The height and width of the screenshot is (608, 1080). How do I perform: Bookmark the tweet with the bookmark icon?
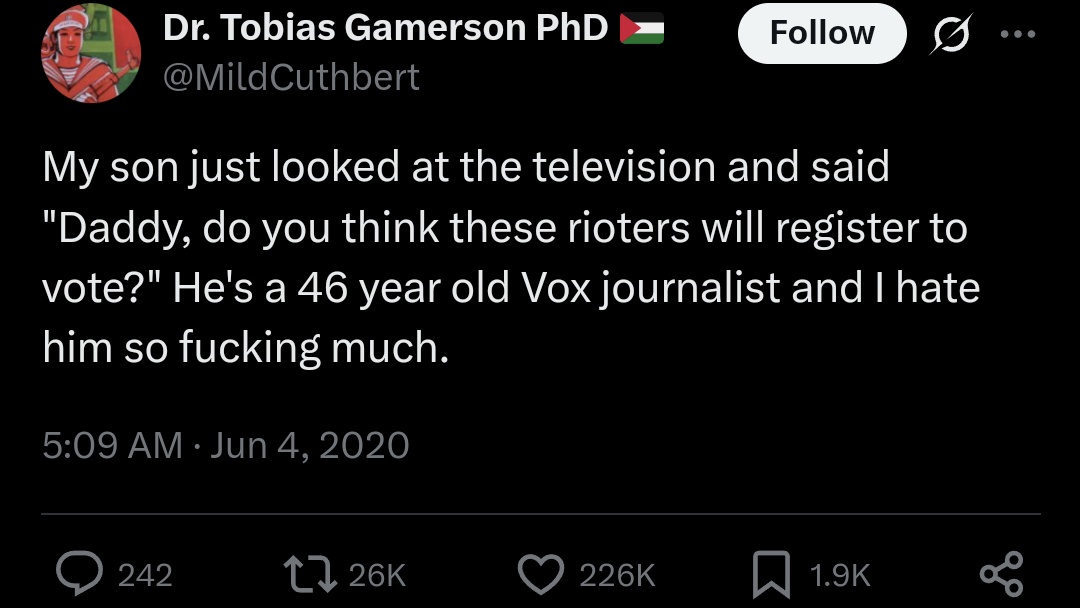[x=771, y=574]
